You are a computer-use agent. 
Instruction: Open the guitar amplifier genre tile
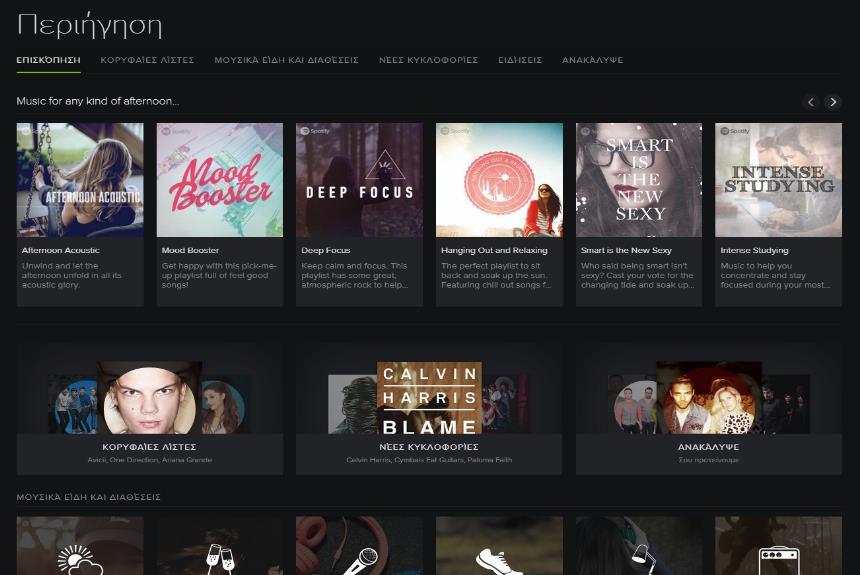(778, 545)
